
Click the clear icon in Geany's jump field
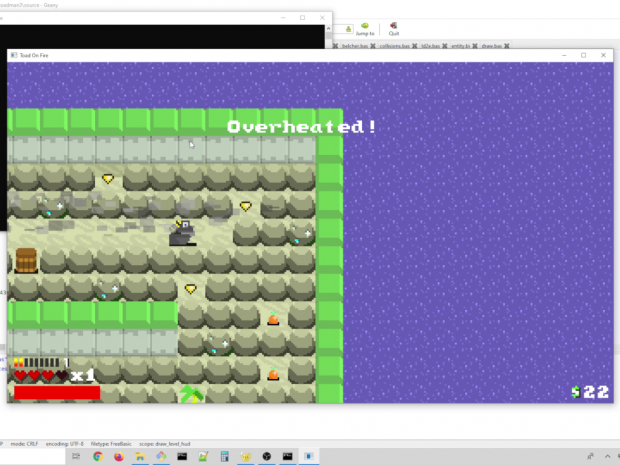[348, 29]
